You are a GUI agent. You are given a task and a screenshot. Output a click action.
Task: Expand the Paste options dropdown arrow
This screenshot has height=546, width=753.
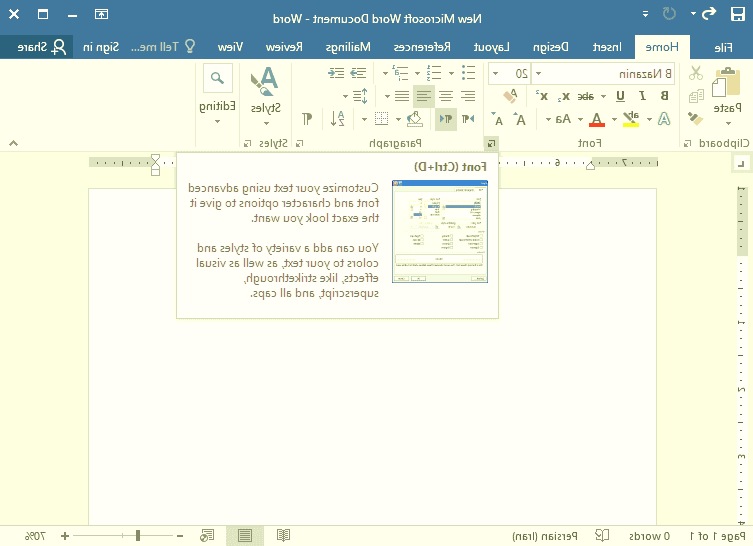(728, 123)
